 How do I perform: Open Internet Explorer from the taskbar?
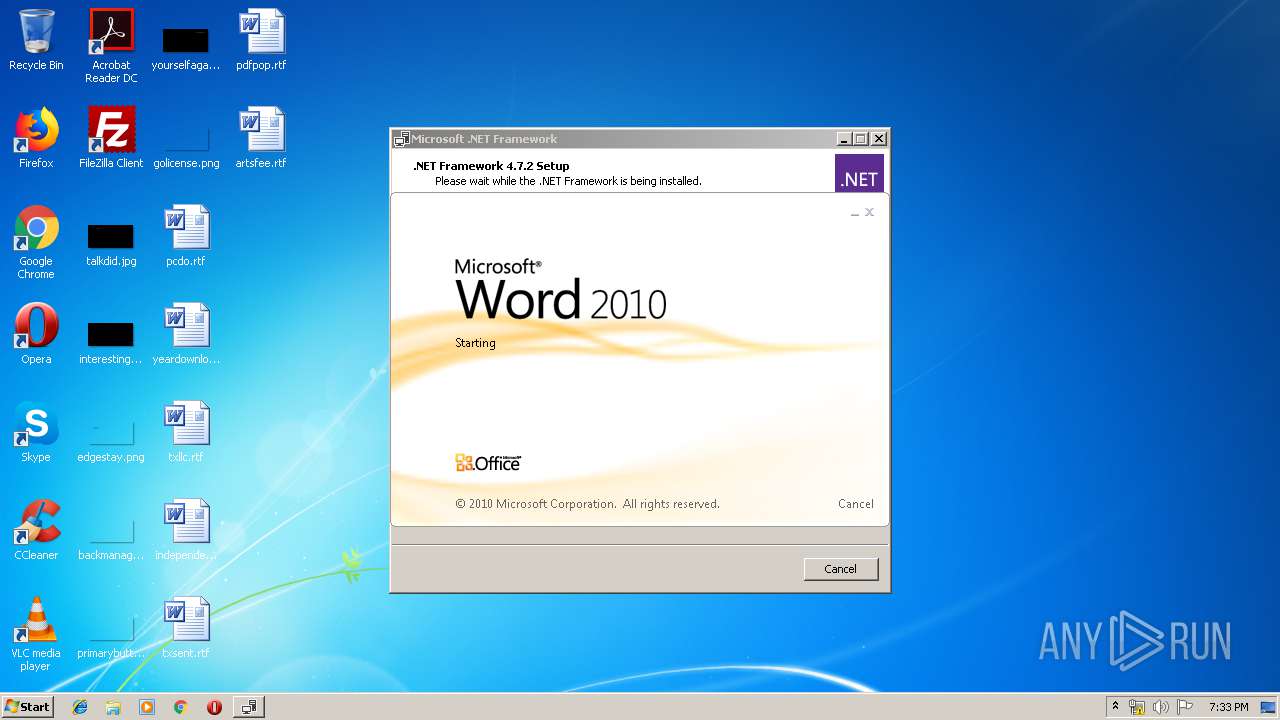(80, 707)
